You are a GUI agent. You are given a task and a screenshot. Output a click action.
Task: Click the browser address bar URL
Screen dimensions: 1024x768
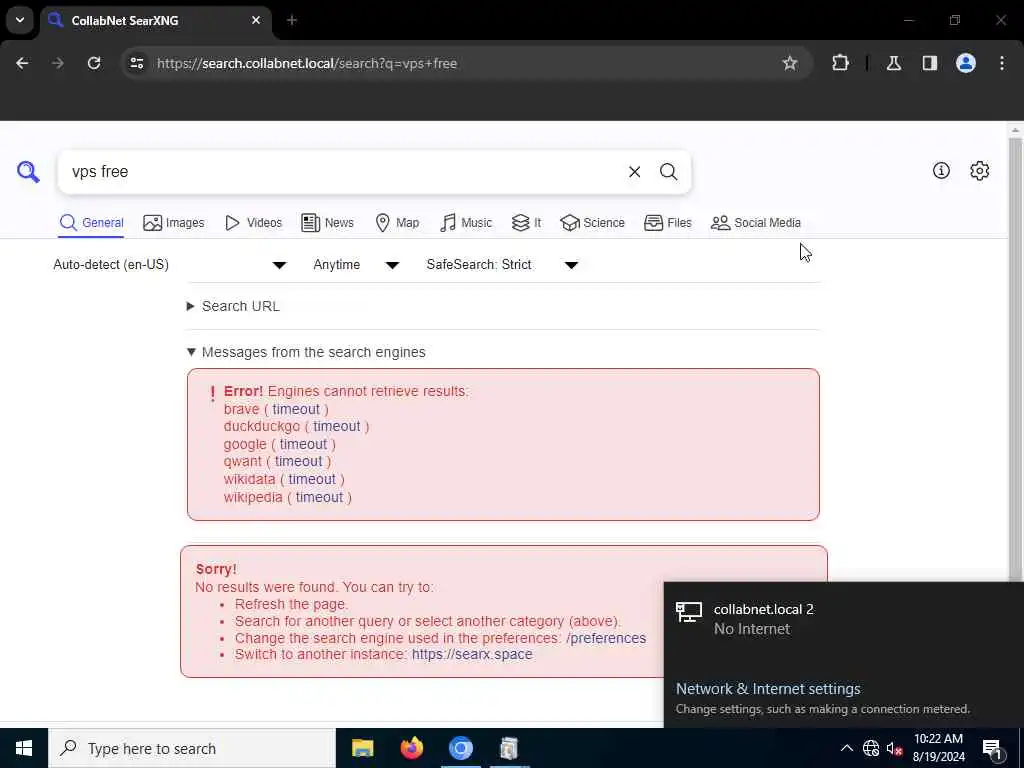point(307,63)
